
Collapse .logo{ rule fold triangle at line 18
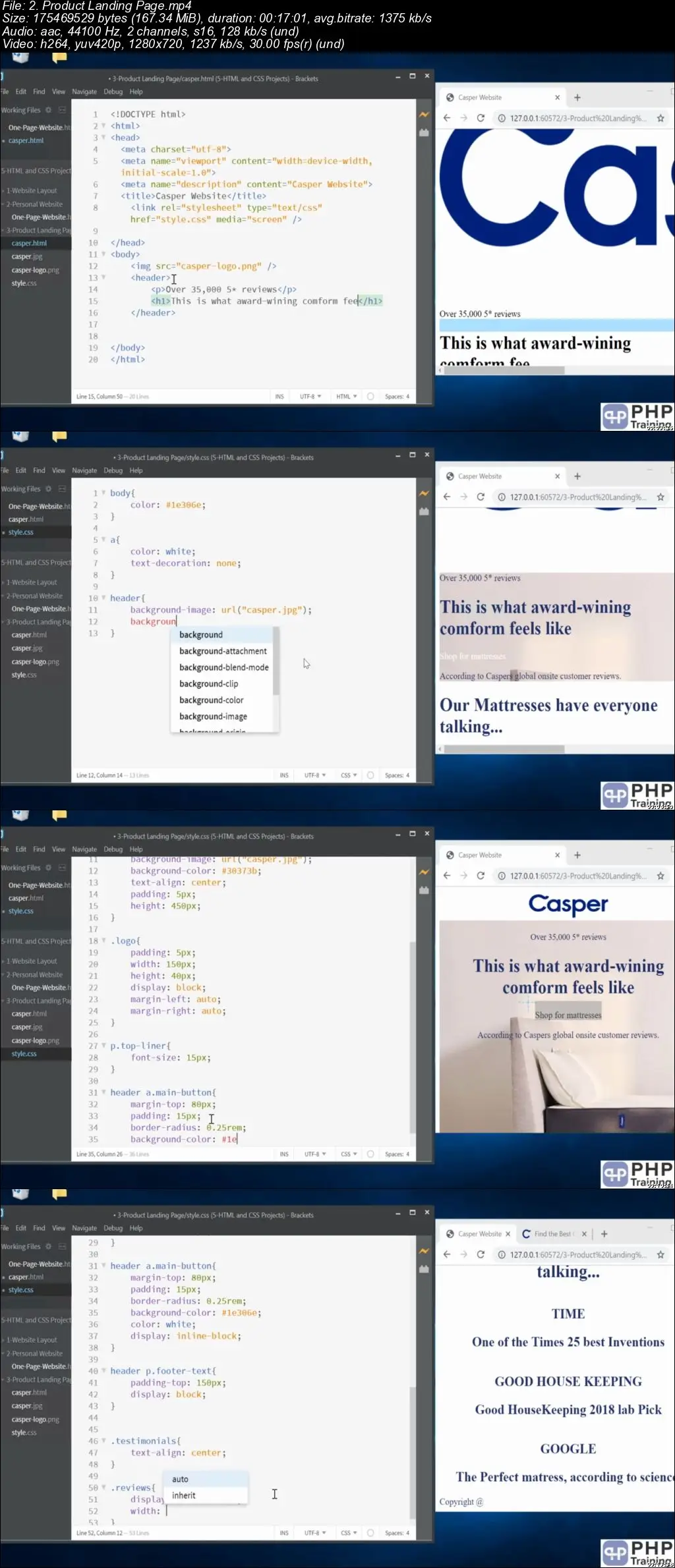click(x=103, y=941)
